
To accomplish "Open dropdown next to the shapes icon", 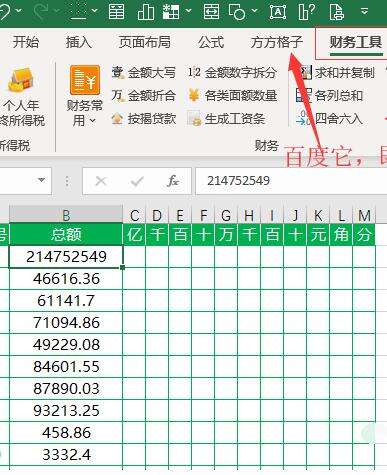I will pyautogui.click(x=255, y=11).
